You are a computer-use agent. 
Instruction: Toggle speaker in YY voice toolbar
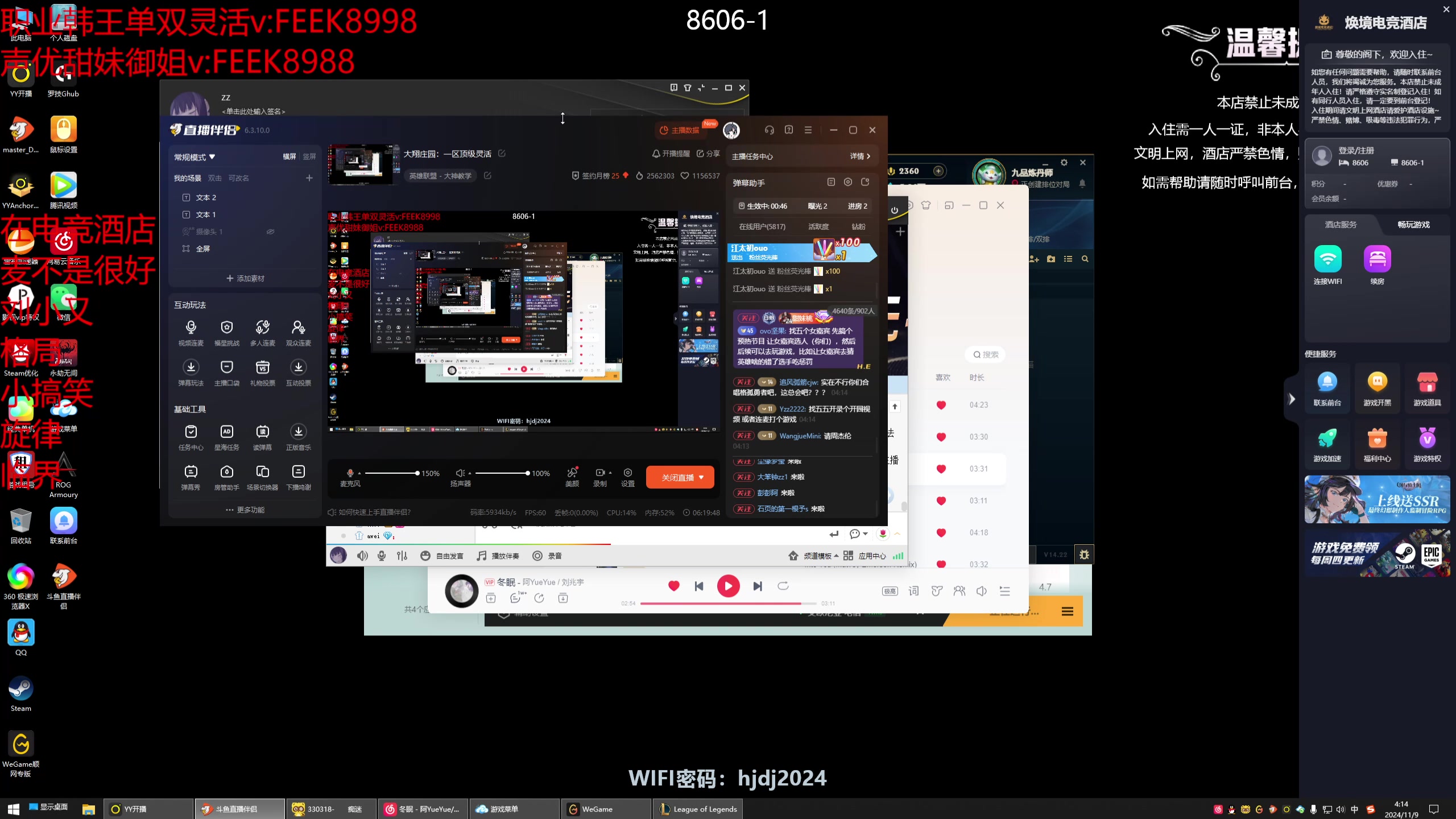(362, 556)
